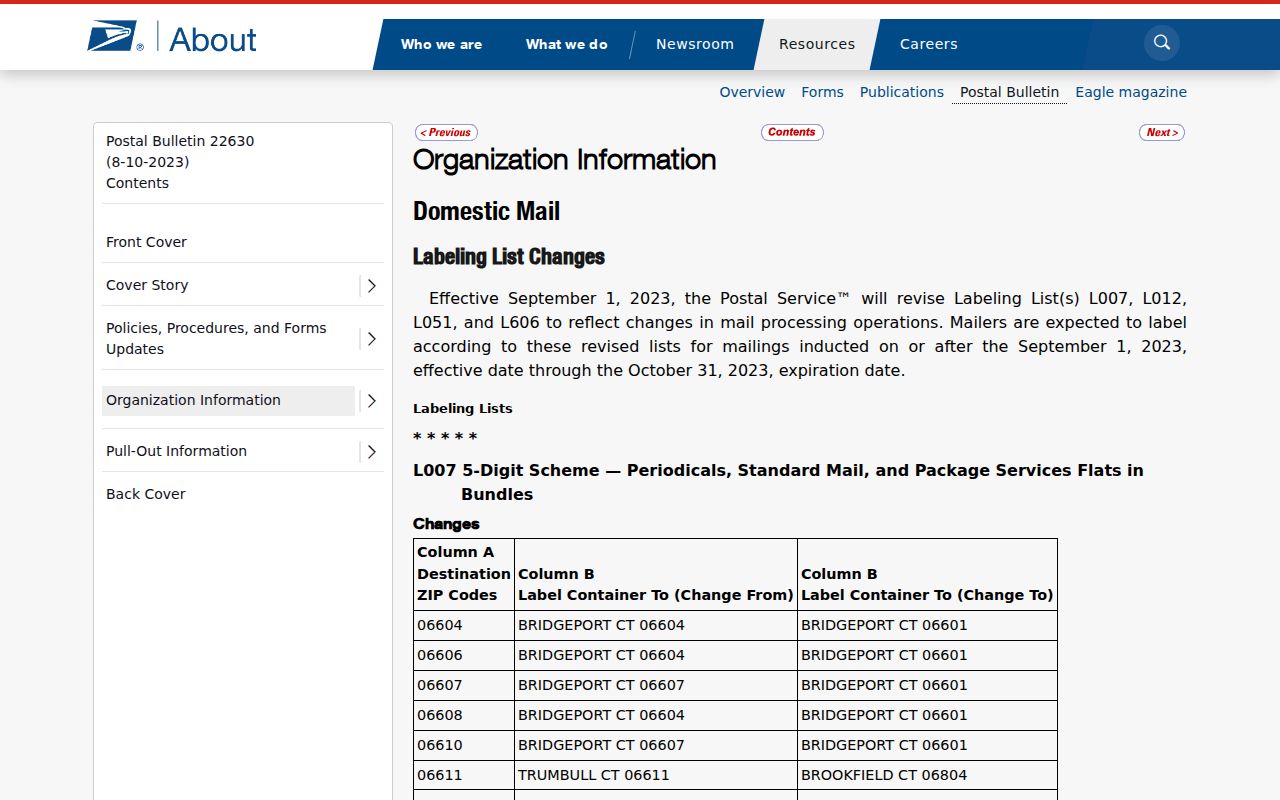The width and height of the screenshot is (1280, 800).
Task: Click ZIP code cell 06608
Action: [x=464, y=716]
